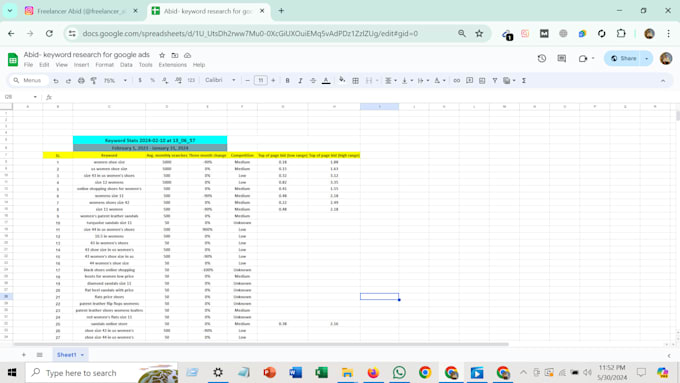Toggle strikethrough formatting
680x383 pixels.
(x=313, y=81)
